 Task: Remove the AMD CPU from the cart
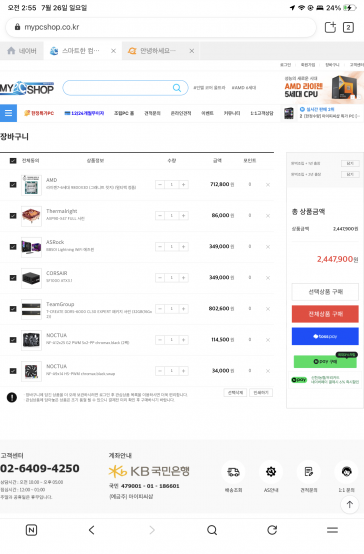click(x=268, y=185)
